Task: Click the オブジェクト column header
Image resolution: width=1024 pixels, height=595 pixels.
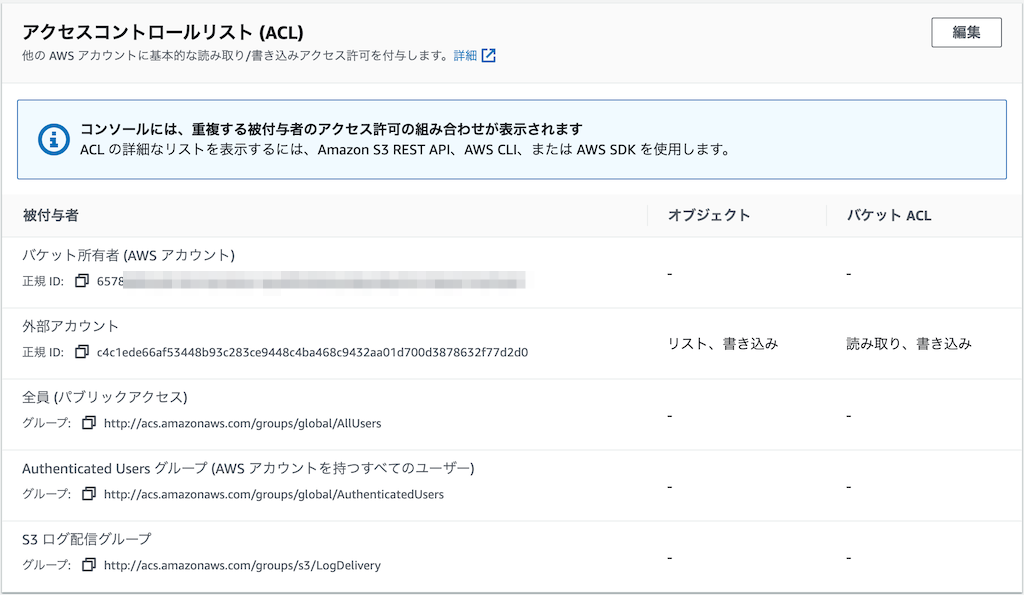Action: [708, 215]
